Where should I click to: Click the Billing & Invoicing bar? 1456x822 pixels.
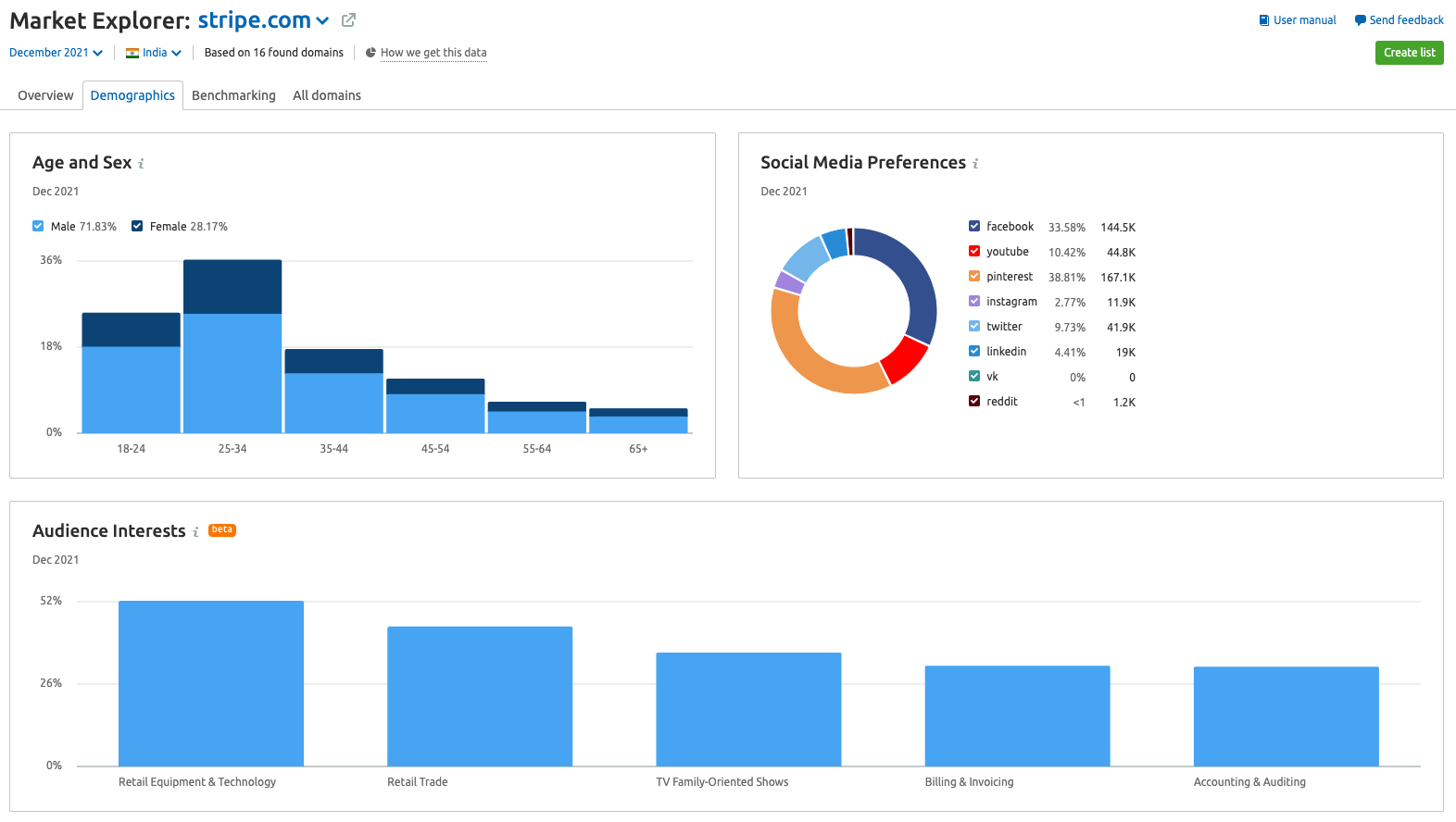pyautogui.click(x=1017, y=716)
